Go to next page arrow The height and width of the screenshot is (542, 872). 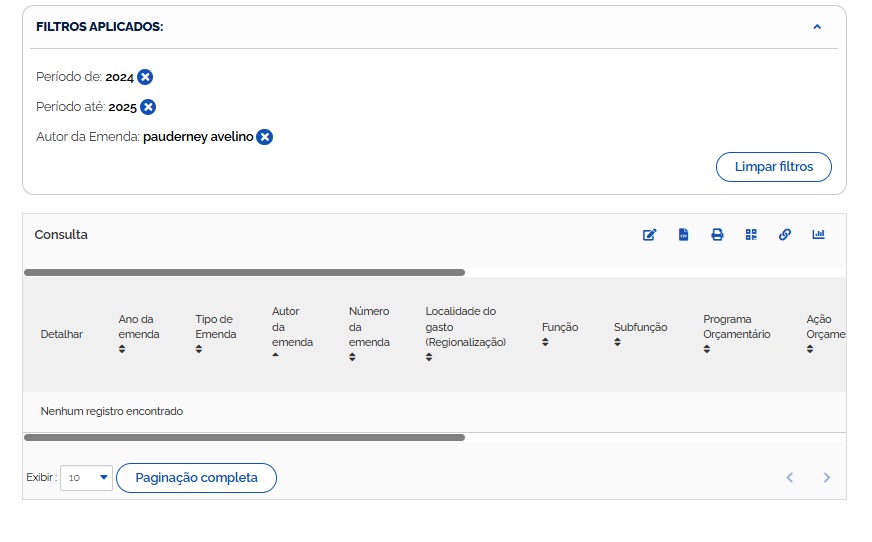tap(826, 478)
